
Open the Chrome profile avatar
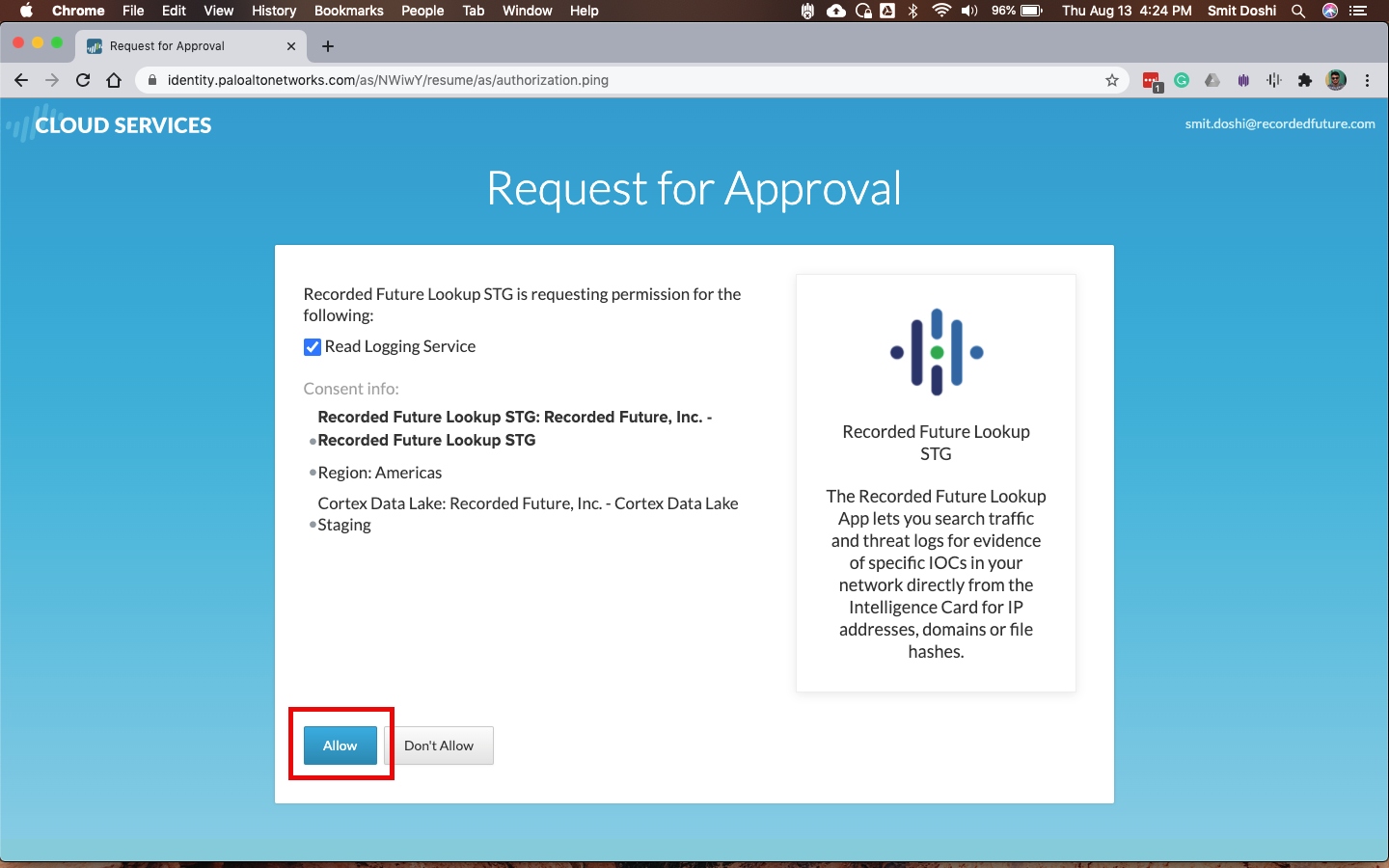[x=1336, y=80]
